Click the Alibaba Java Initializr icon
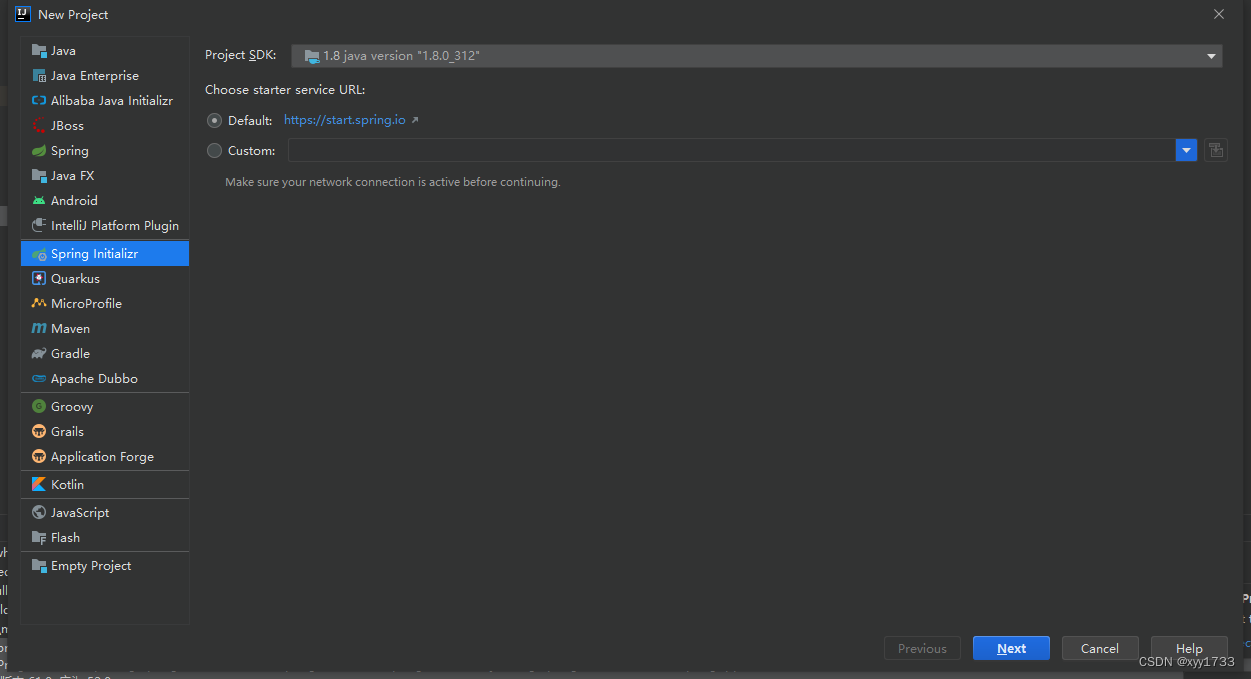The image size is (1251, 679). (x=39, y=101)
